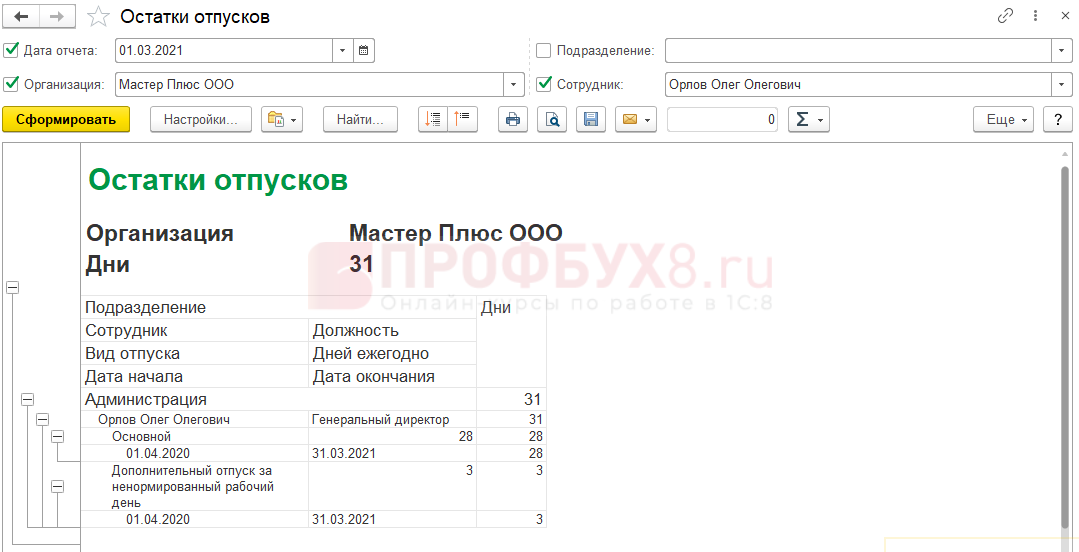This screenshot has height=552, width=1079.
Task: Click Мастер Плюс ООО in report header
Action: tap(456, 233)
